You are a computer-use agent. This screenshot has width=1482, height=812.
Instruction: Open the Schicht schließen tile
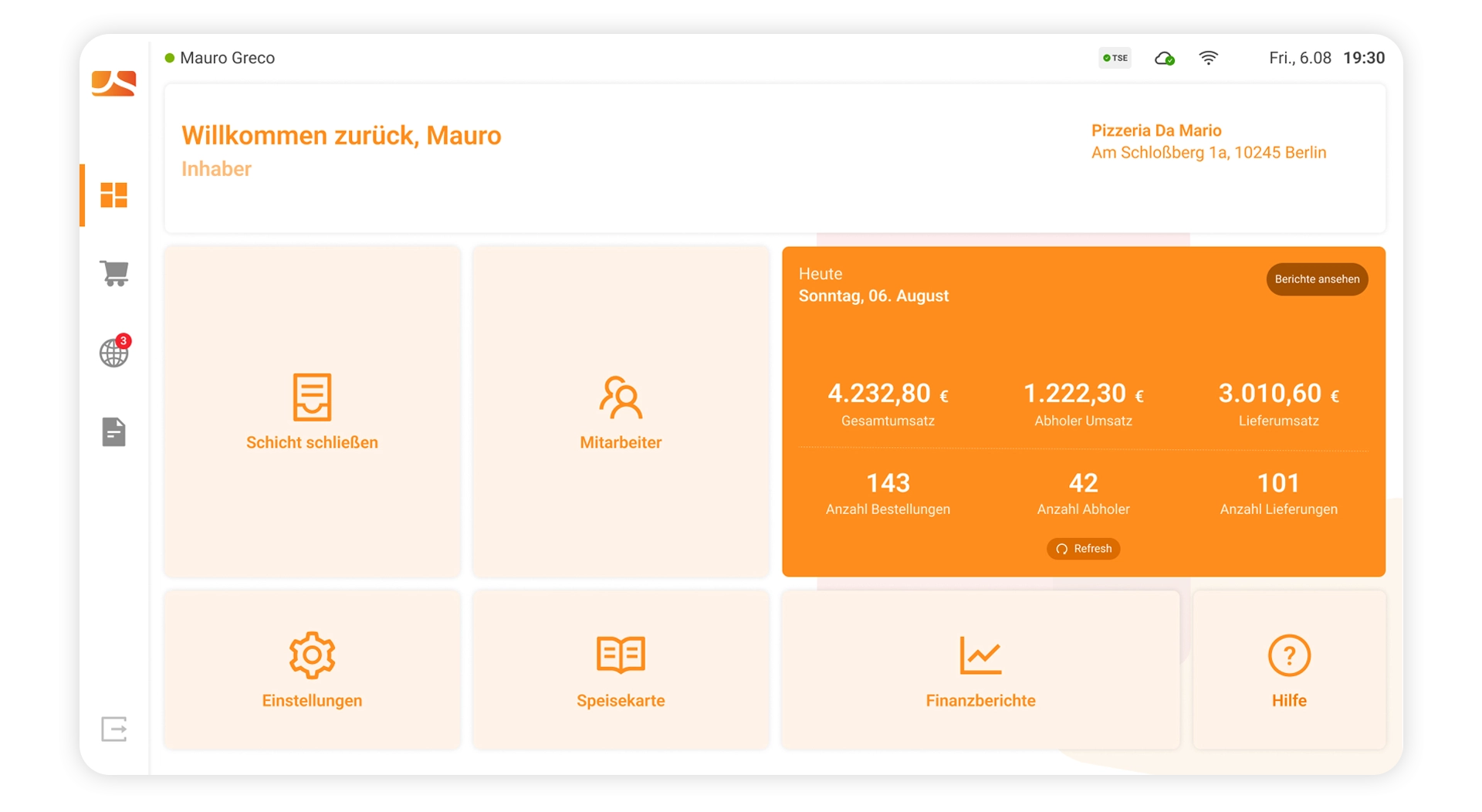(312, 411)
